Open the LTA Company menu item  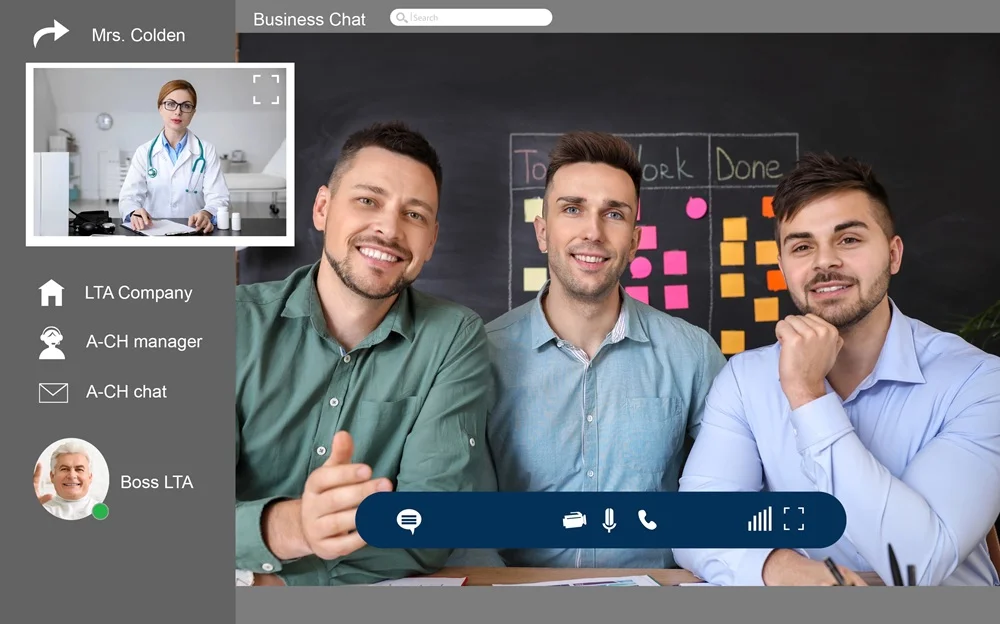(x=138, y=293)
